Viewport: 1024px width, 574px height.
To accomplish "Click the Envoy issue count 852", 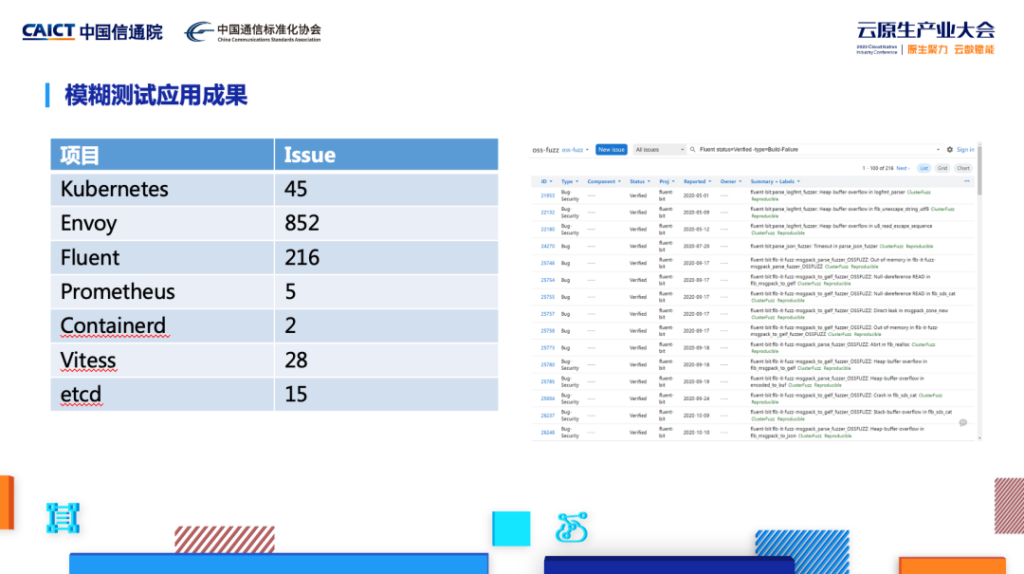I will (x=302, y=223).
